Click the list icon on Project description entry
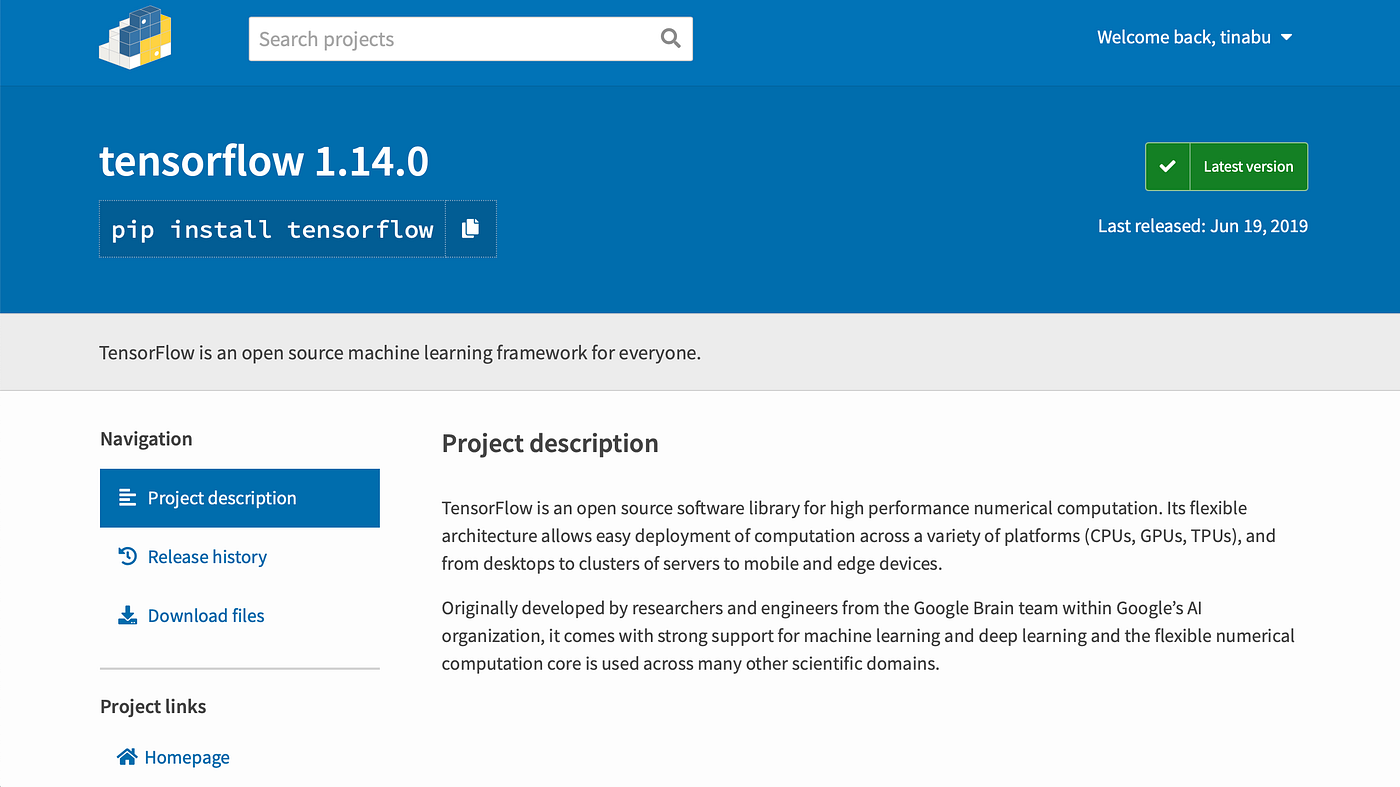The image size is (1400, 787). pyautogui.click(x=128, y=497)
